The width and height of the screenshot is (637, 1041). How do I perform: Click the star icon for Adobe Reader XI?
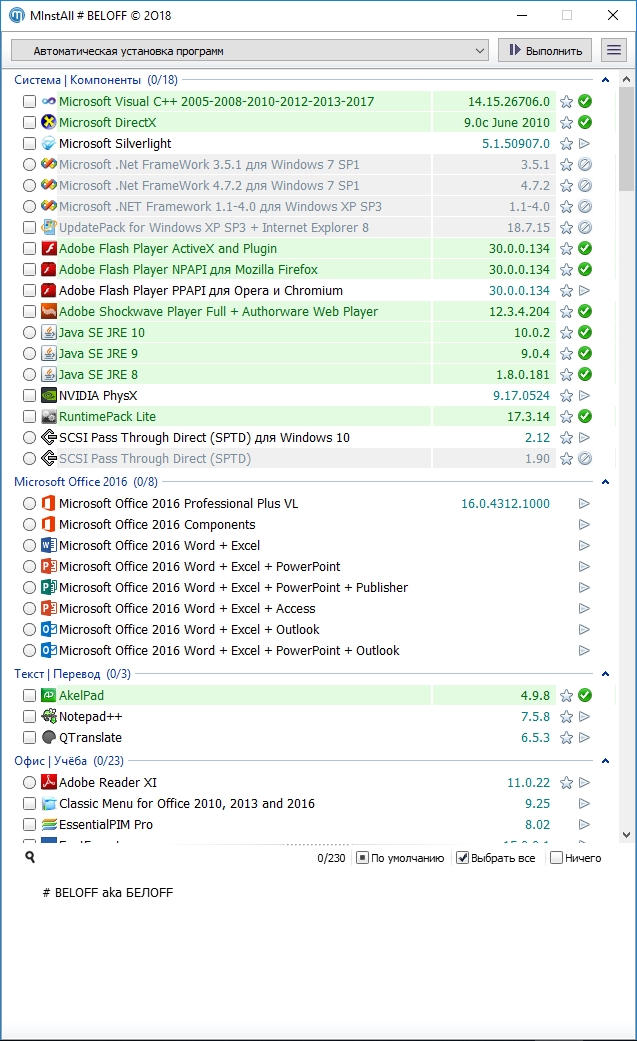coord(566,783)
